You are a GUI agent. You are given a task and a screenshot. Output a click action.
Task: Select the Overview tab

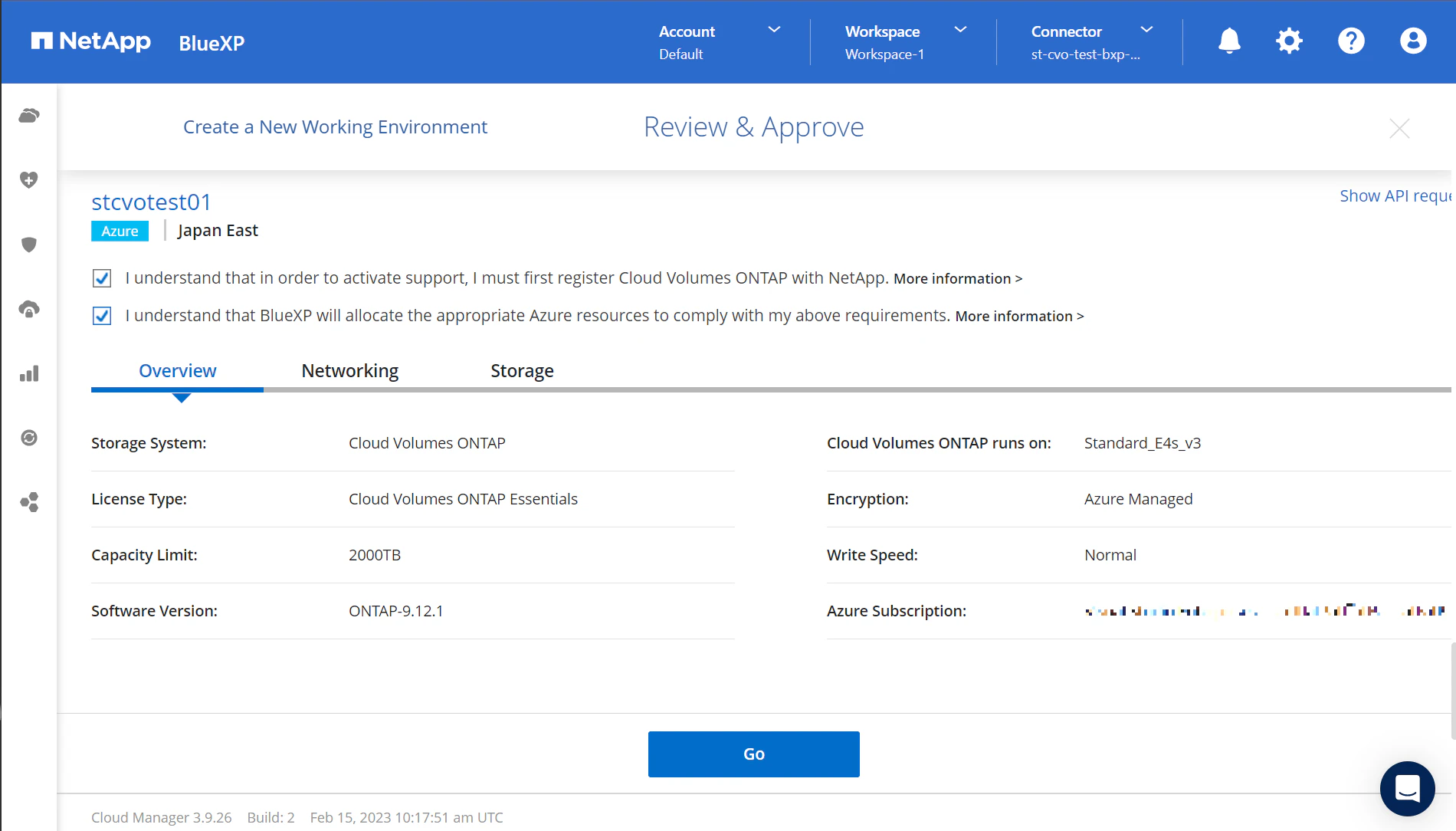click(x=178, y=371)
